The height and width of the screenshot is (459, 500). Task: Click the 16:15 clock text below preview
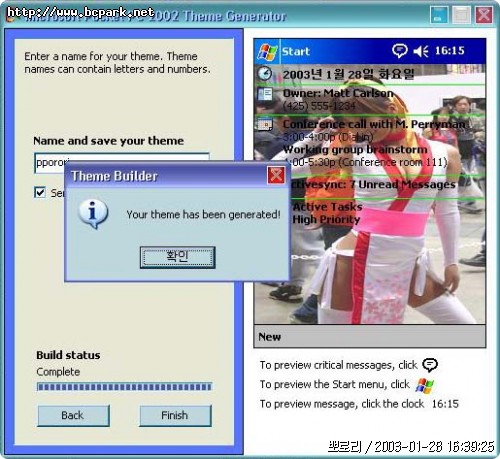(x=445, y=404)
